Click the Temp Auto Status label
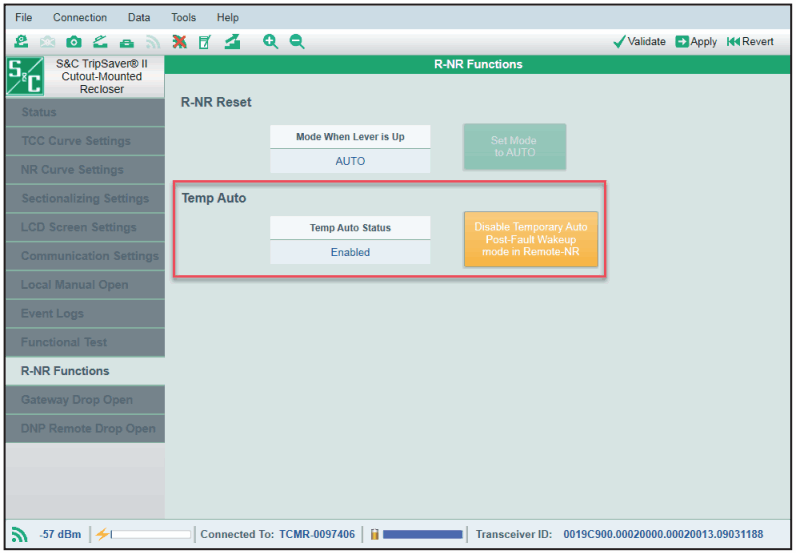 pyautogui.click(x=350, y=228)
